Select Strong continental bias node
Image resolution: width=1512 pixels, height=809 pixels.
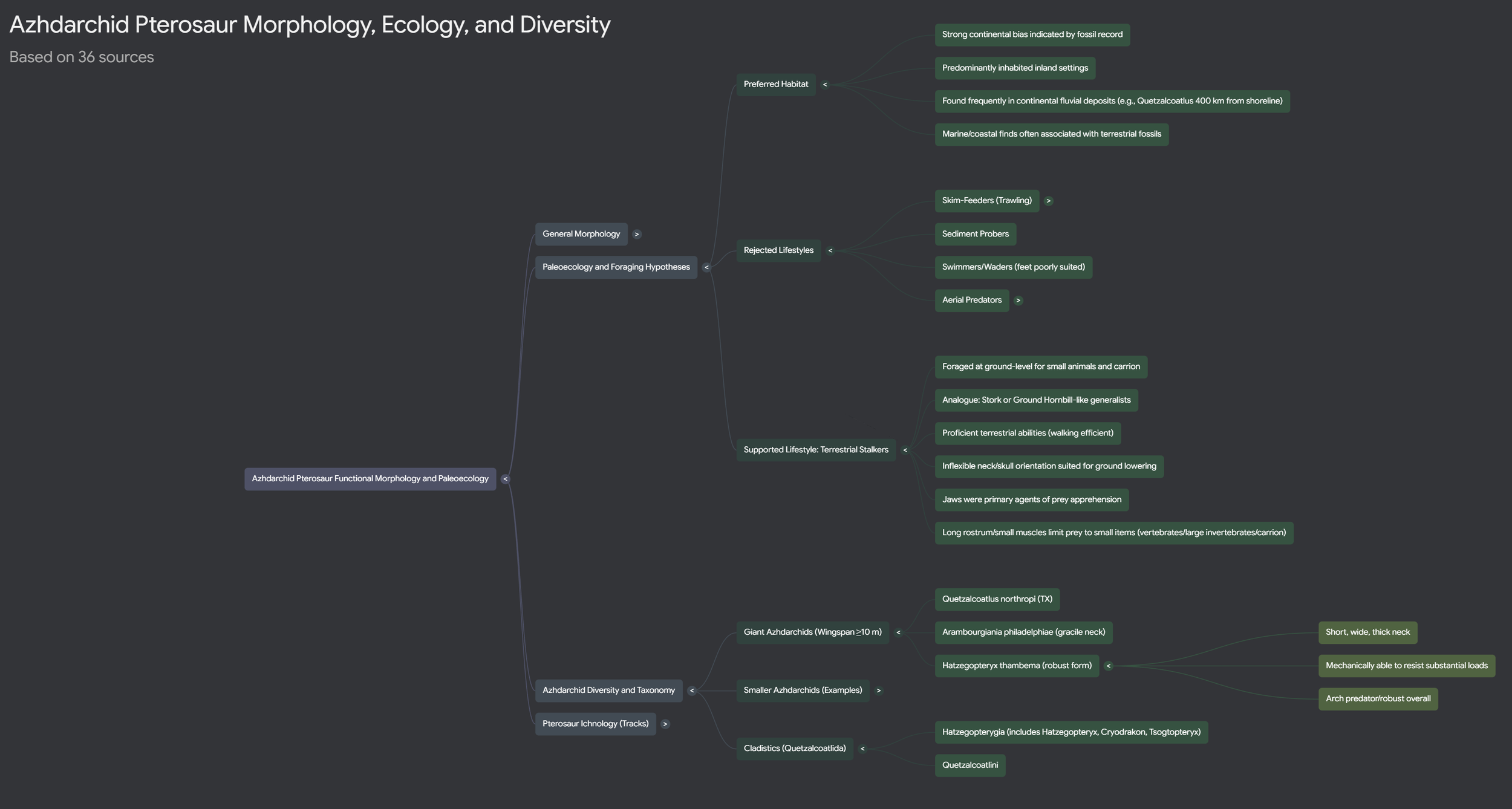pyautogui.click(x=1032, y=34)
